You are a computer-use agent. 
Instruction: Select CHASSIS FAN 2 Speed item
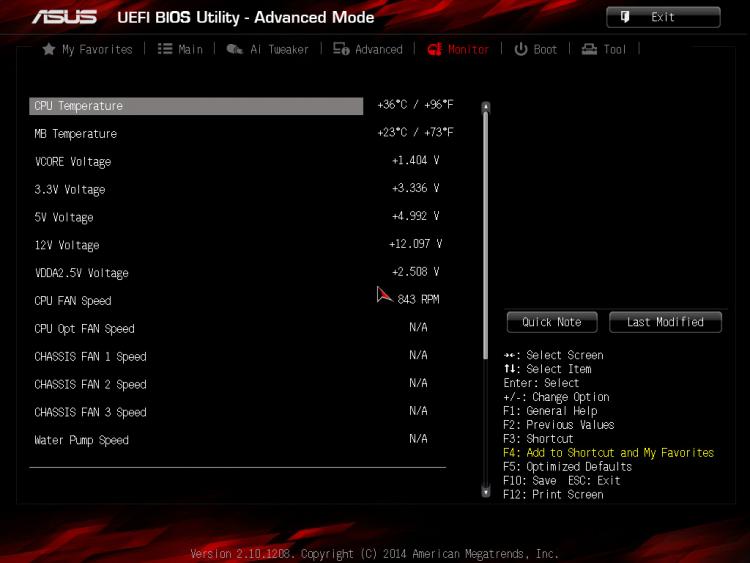pyautogui.click(x=90, y=385)
